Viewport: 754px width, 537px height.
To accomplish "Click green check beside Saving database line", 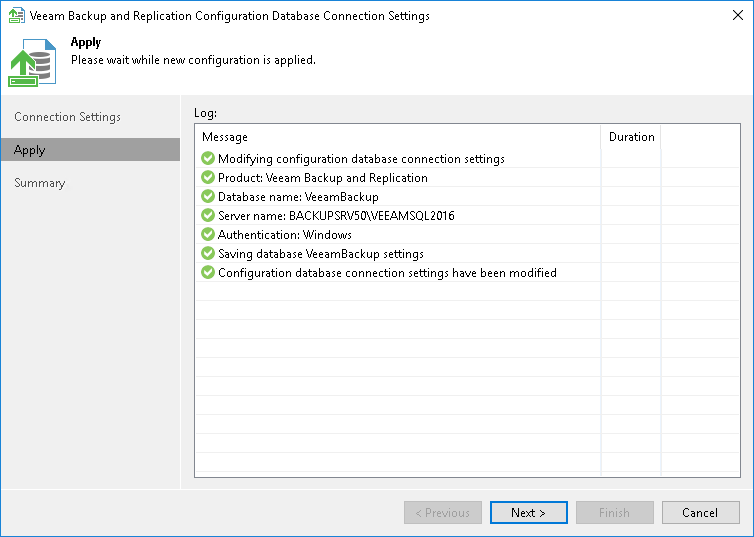I will (x=208, y=254).
